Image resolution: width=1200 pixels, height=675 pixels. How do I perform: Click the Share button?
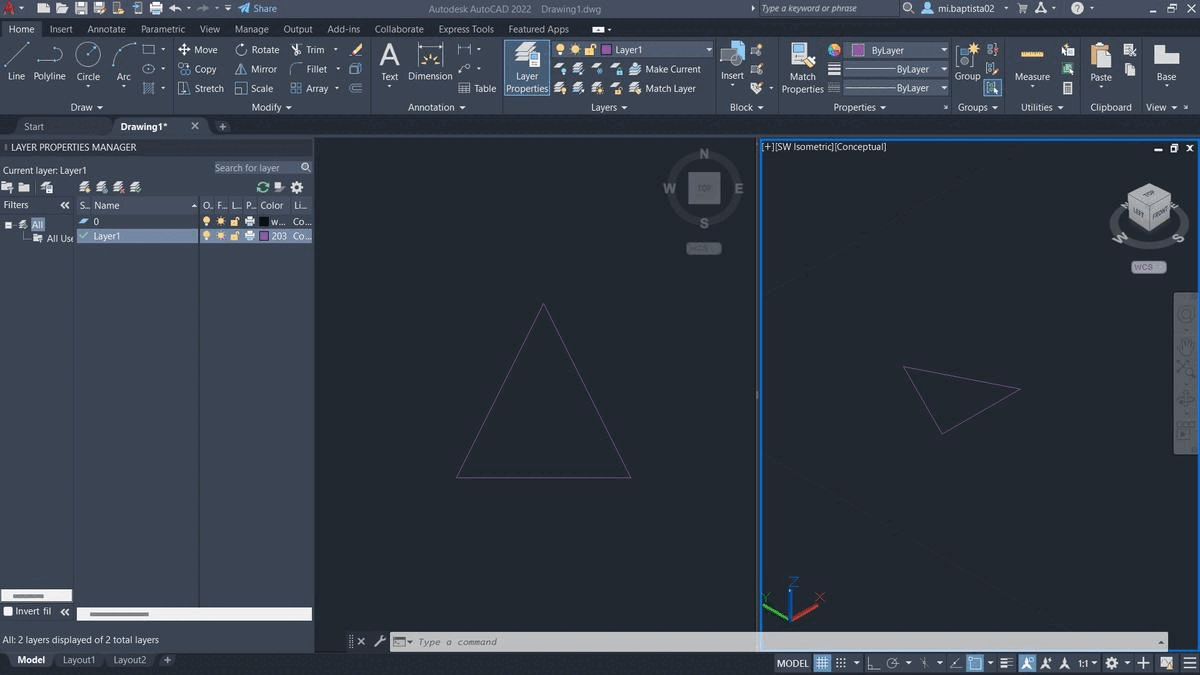(x=257, y=8)
